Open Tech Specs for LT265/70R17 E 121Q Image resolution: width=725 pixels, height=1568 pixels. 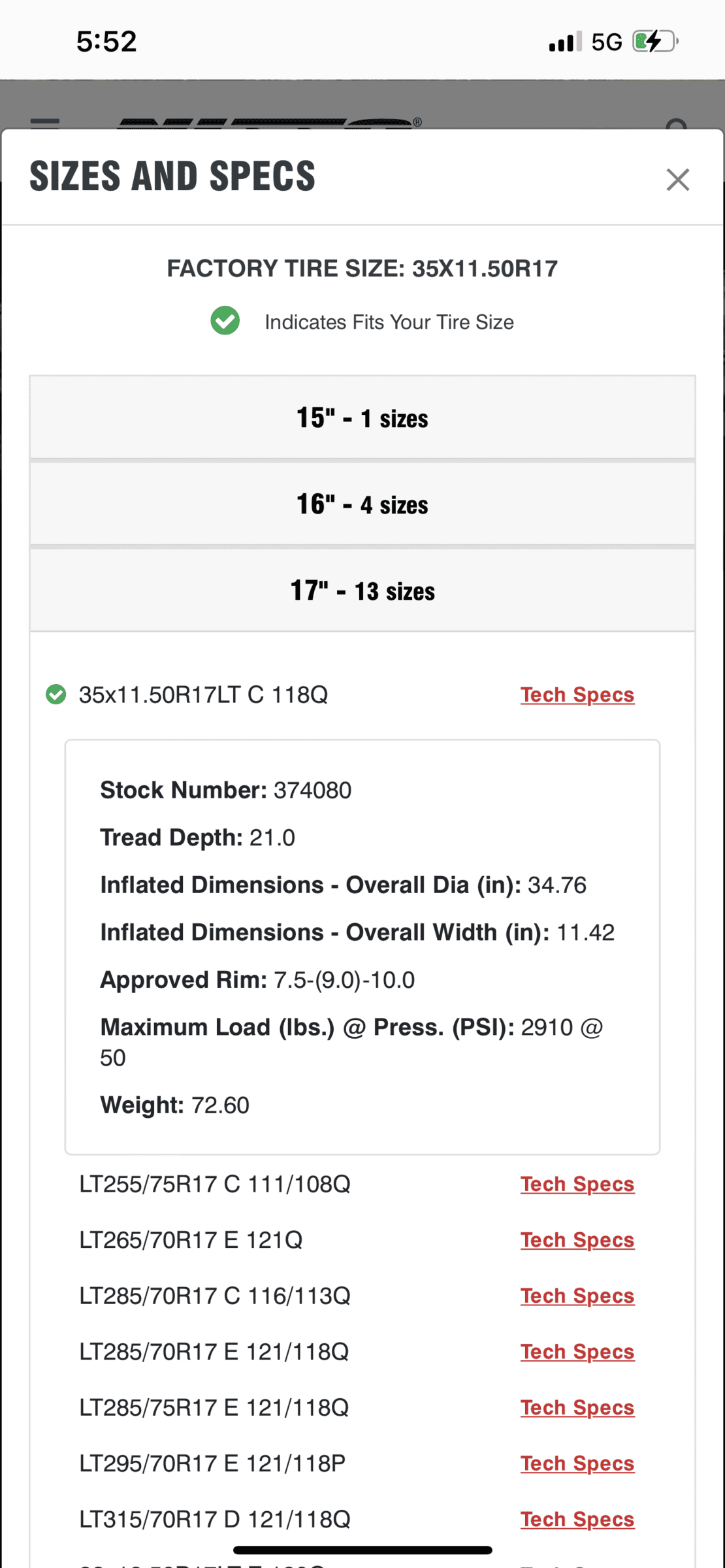click(577, 1240)
